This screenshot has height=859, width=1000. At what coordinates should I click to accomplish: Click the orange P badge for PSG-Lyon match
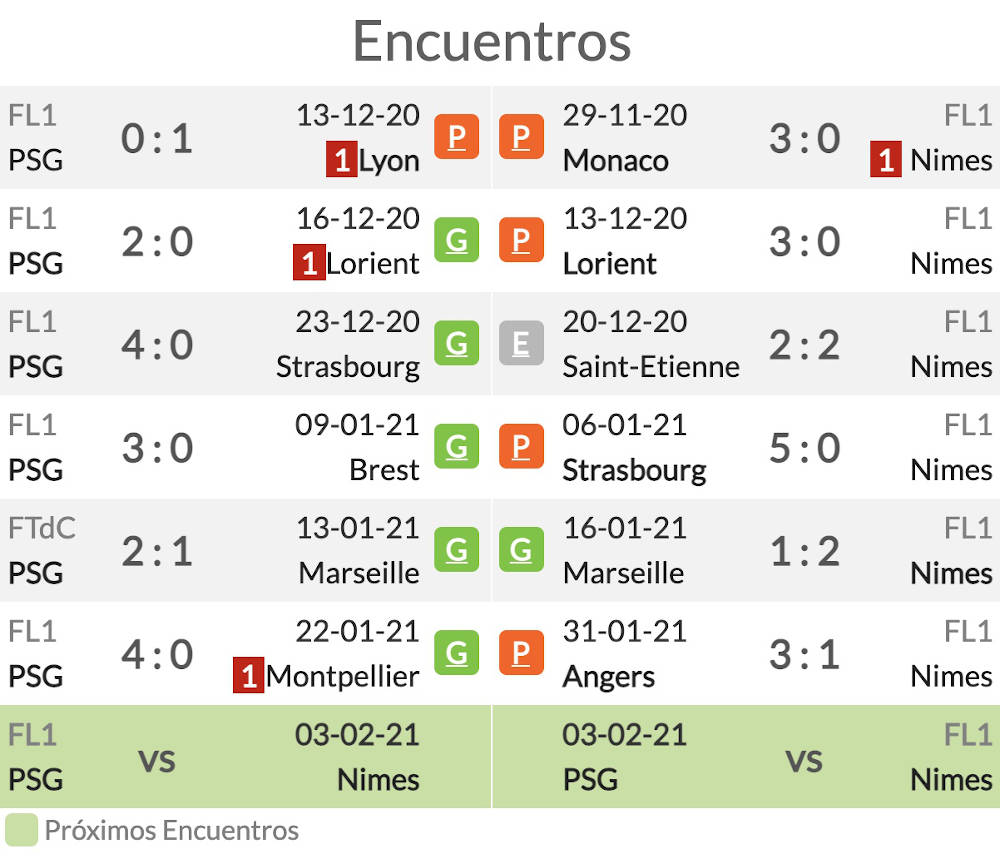point(456,136)
